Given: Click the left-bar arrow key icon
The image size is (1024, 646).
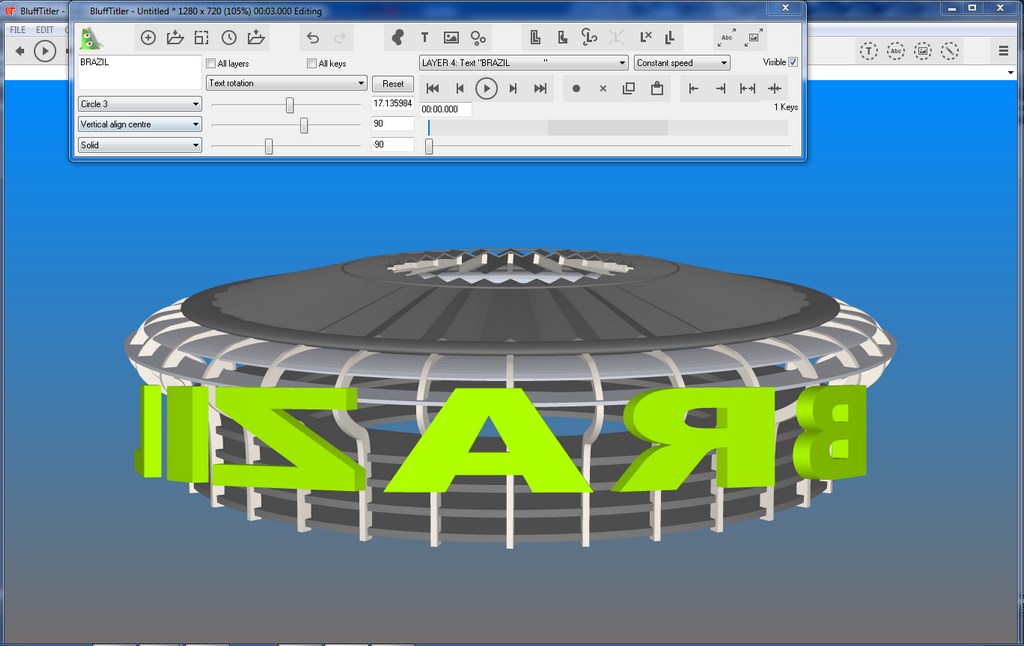Looking at the screenshot, I should pos(694,89).
